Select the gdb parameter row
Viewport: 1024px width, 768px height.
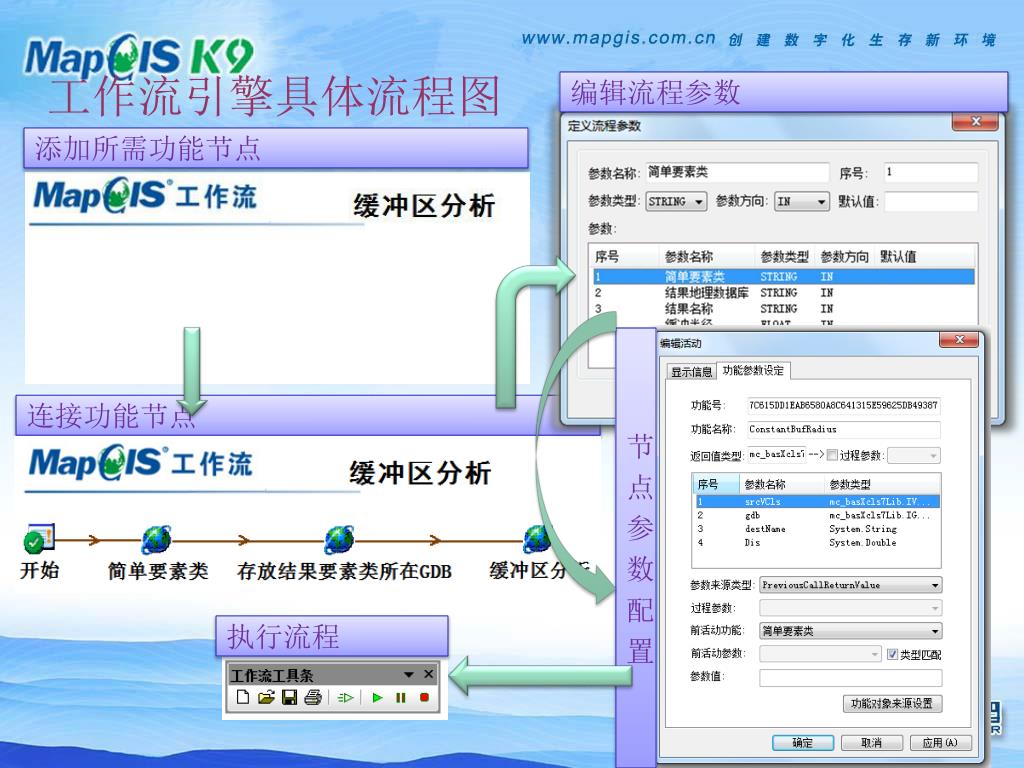click(818, 515)
